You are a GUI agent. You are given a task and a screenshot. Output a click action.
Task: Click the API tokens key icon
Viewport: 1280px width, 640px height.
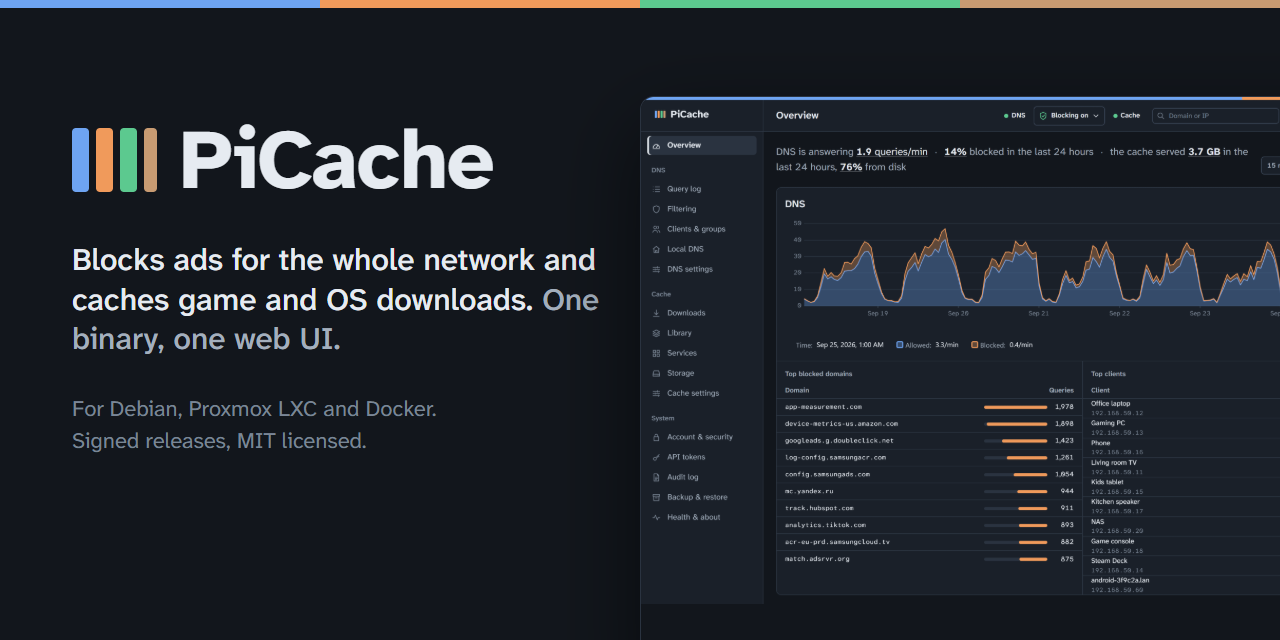[x=656, y=457]
